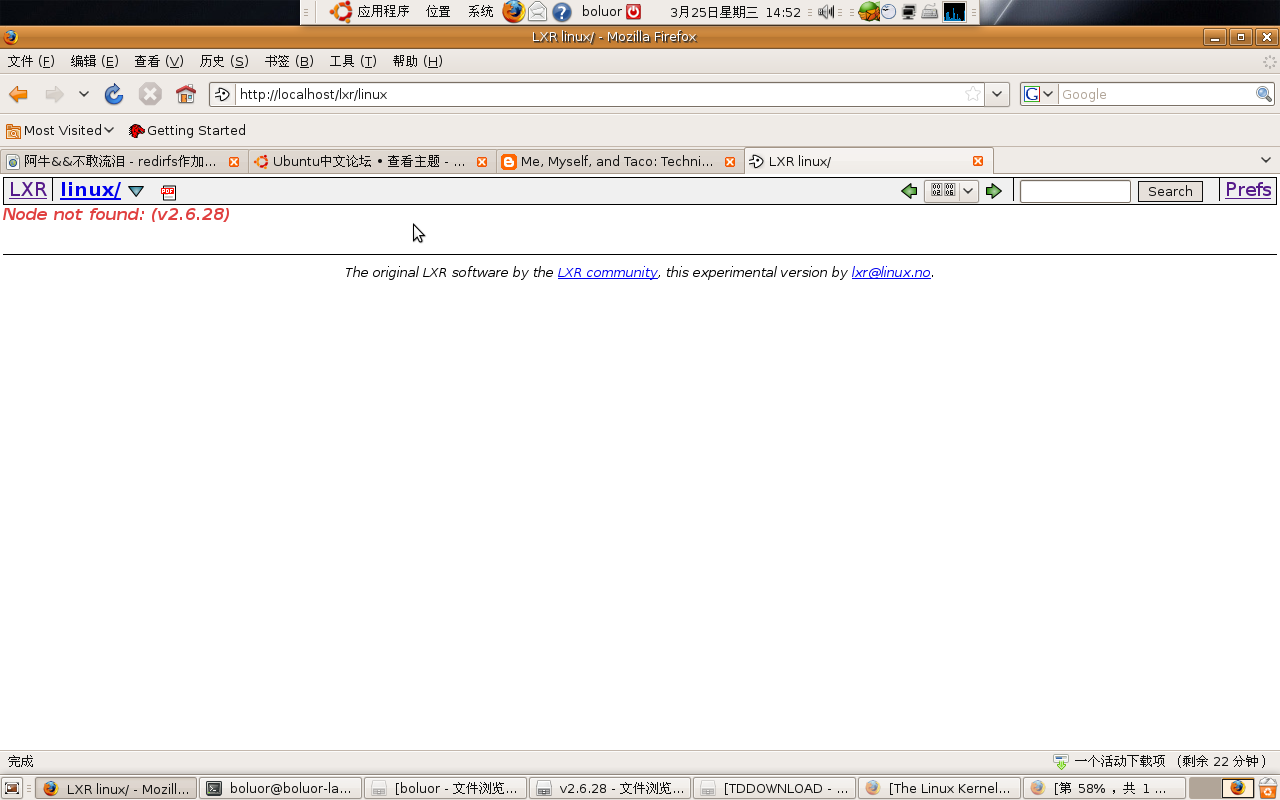The width and height of the screenshot is (1280, 800).
Task: Open the list all tabs dropdown
Action: point(1265,160)
